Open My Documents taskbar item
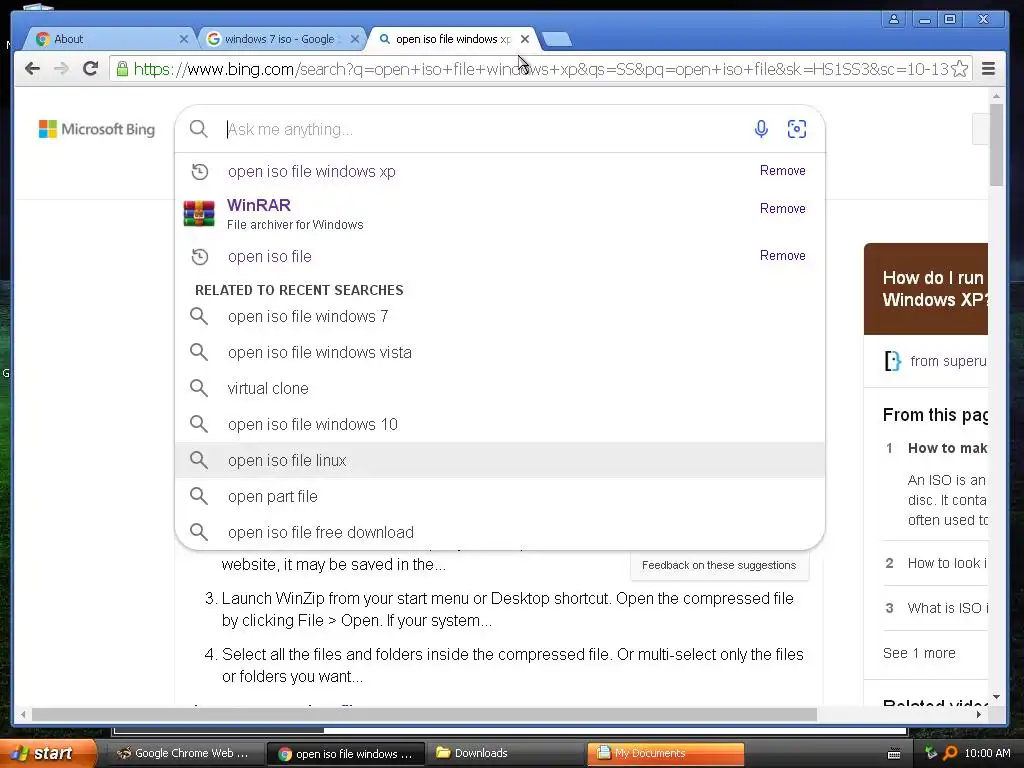The width and height of the screenshot is (1024, 768). pyautogui.click(x=665, y=753)
